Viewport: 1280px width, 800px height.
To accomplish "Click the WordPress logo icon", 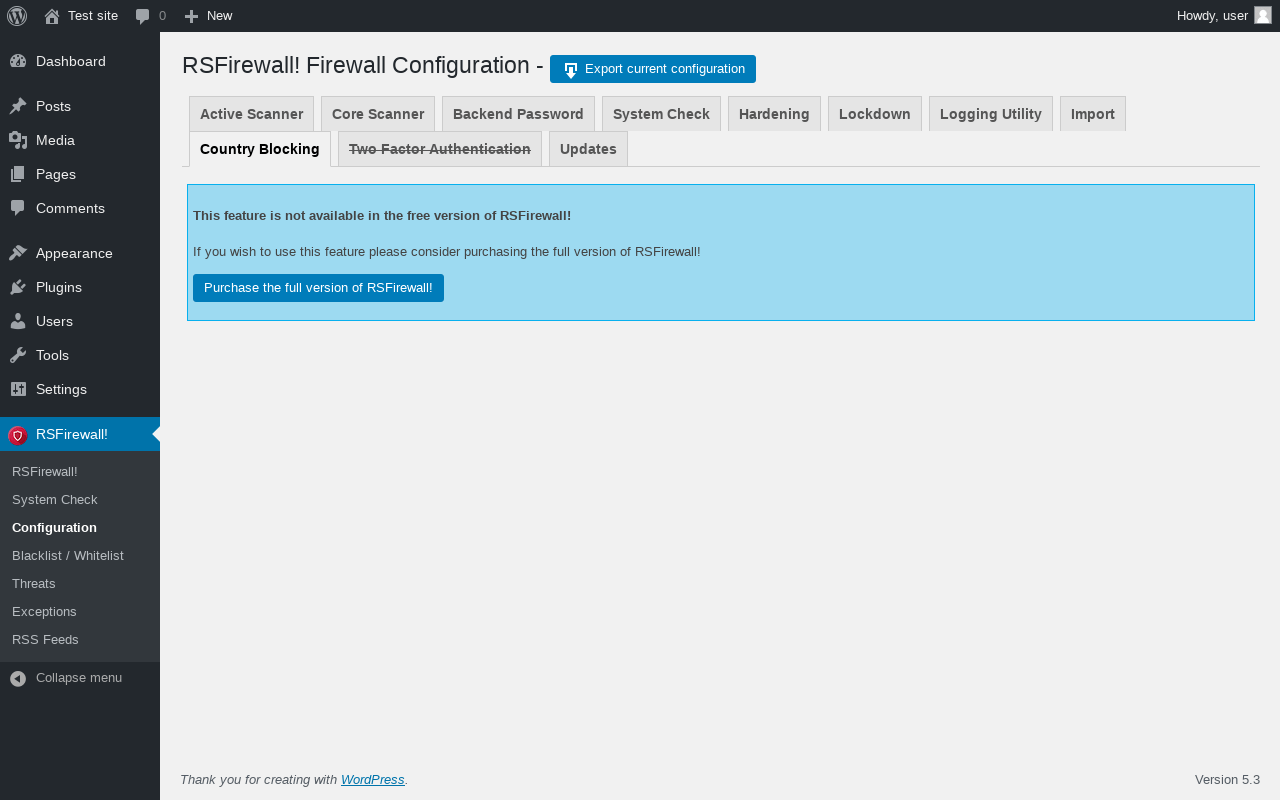I will pyautogui.click(x=17, y=16).
